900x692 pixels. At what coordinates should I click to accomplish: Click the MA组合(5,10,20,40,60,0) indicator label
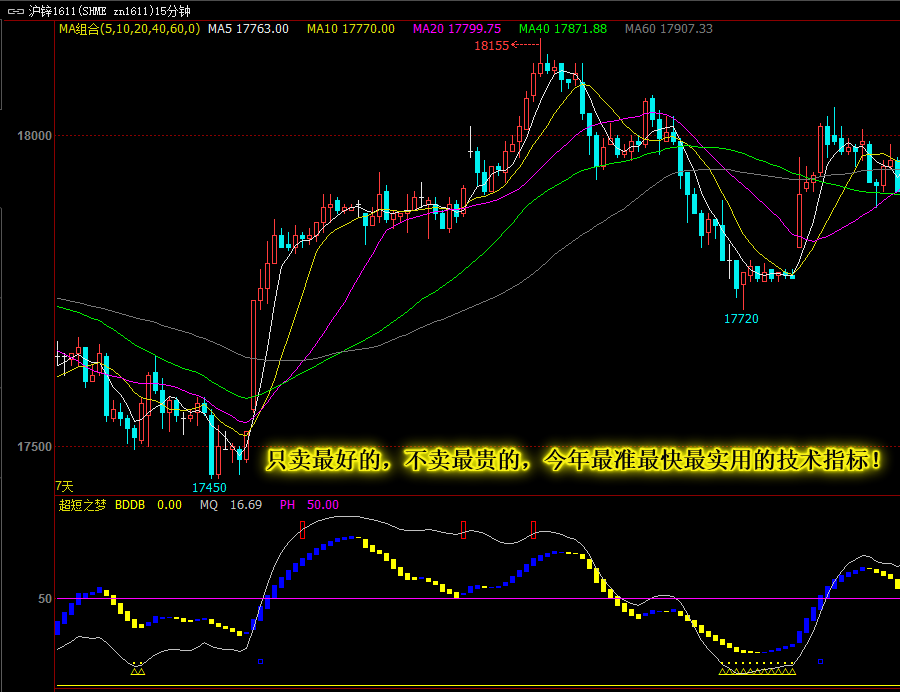(x=129, y=29)
